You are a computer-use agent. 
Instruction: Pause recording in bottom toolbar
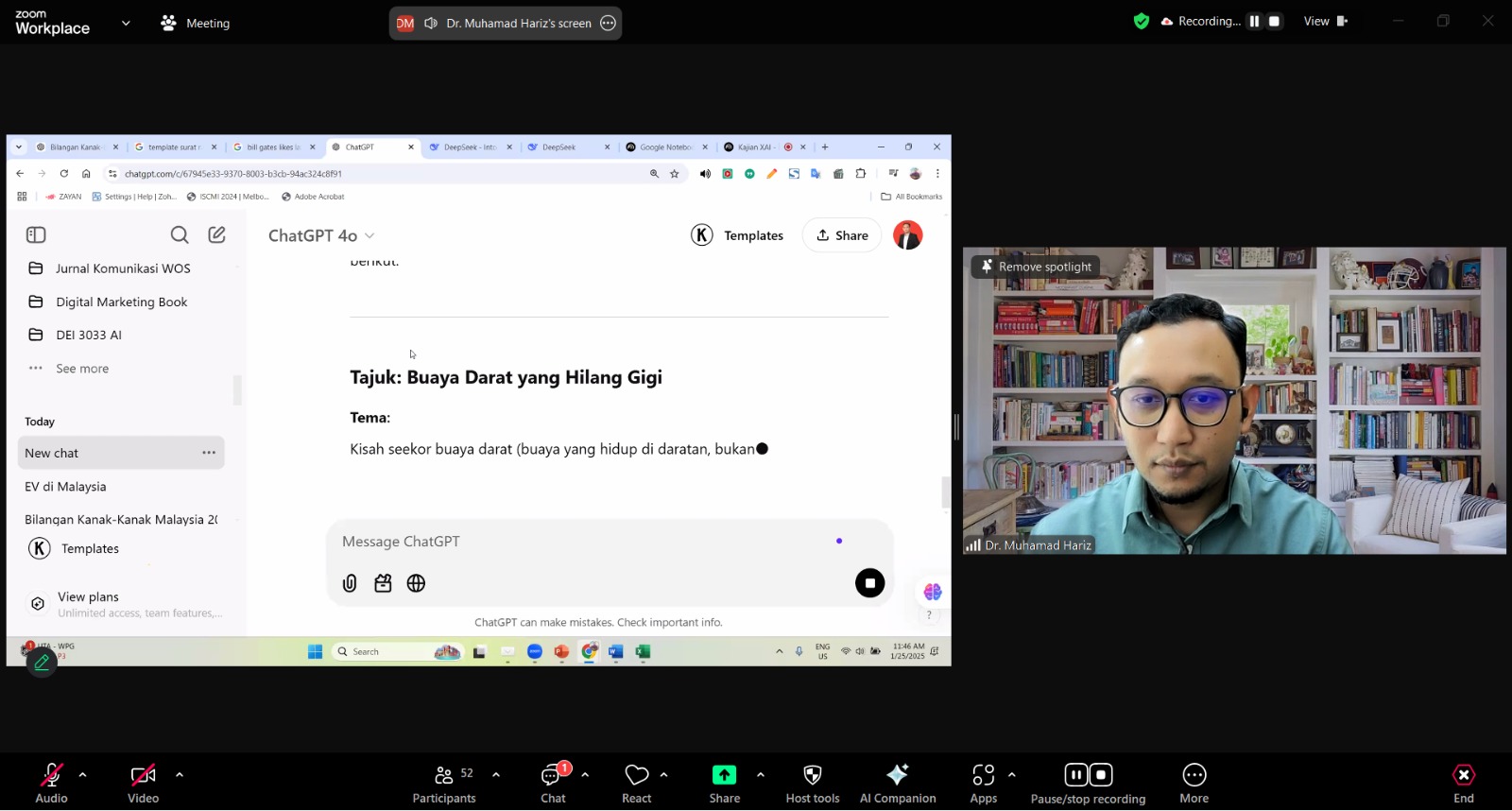click(1075, 775)
